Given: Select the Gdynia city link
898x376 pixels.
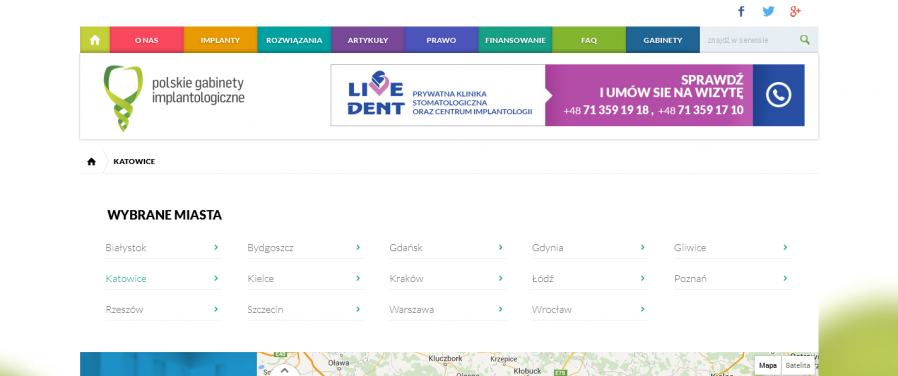Looking at the screenshot, I should (x=548, y=248).
